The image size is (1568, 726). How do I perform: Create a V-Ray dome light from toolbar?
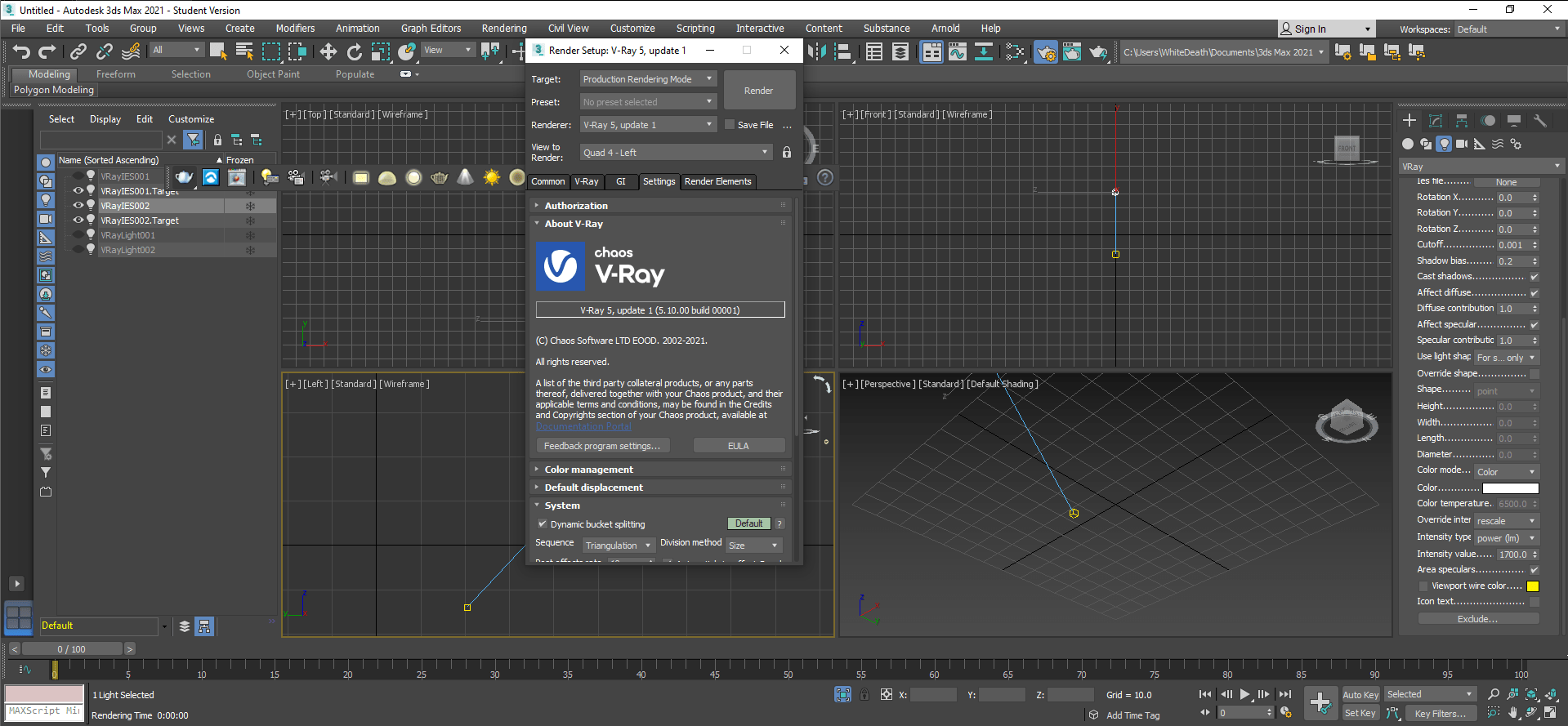[x=387, y=177]
